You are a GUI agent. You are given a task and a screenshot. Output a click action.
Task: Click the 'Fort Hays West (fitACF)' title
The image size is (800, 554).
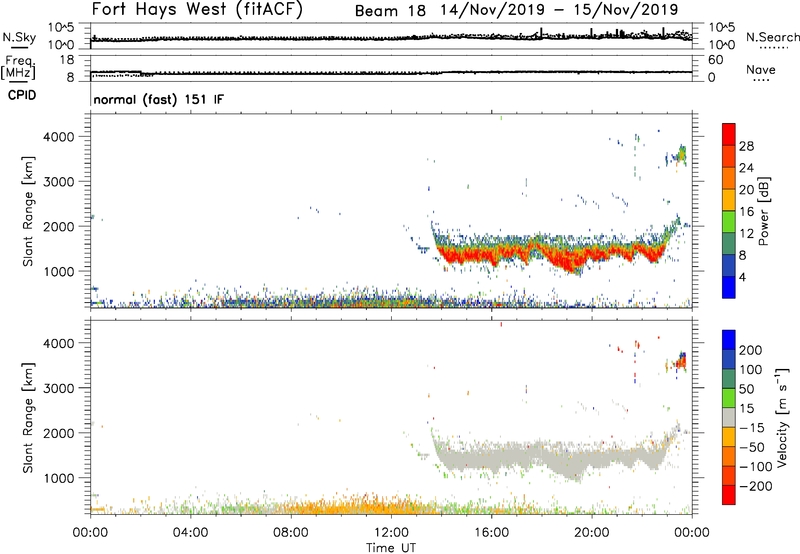pyautogui.click(x=197, y=9)
